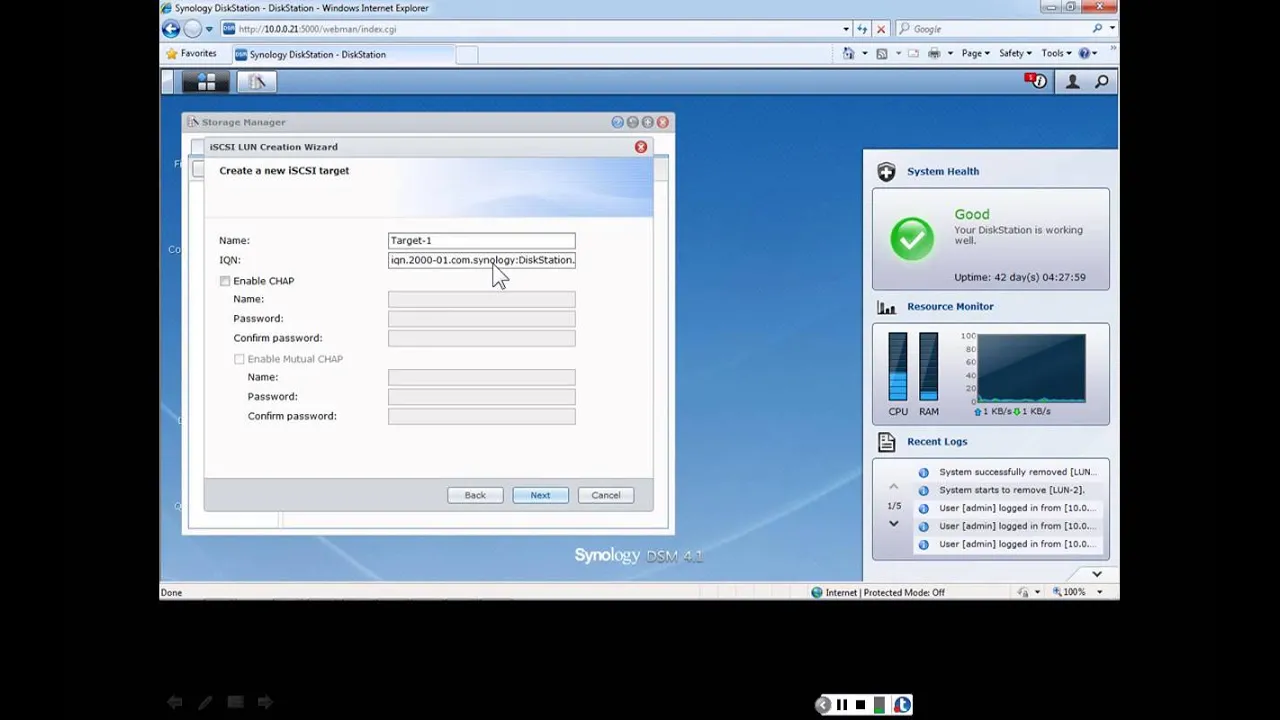Click the IE Print icon

tap(934, 53)
